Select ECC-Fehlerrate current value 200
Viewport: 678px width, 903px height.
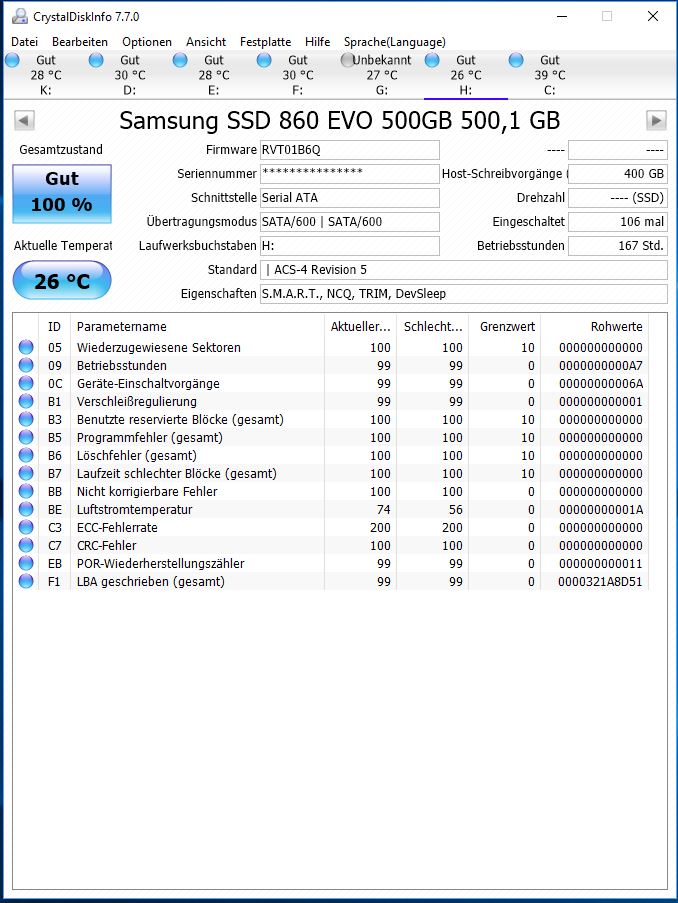(380, 528)
